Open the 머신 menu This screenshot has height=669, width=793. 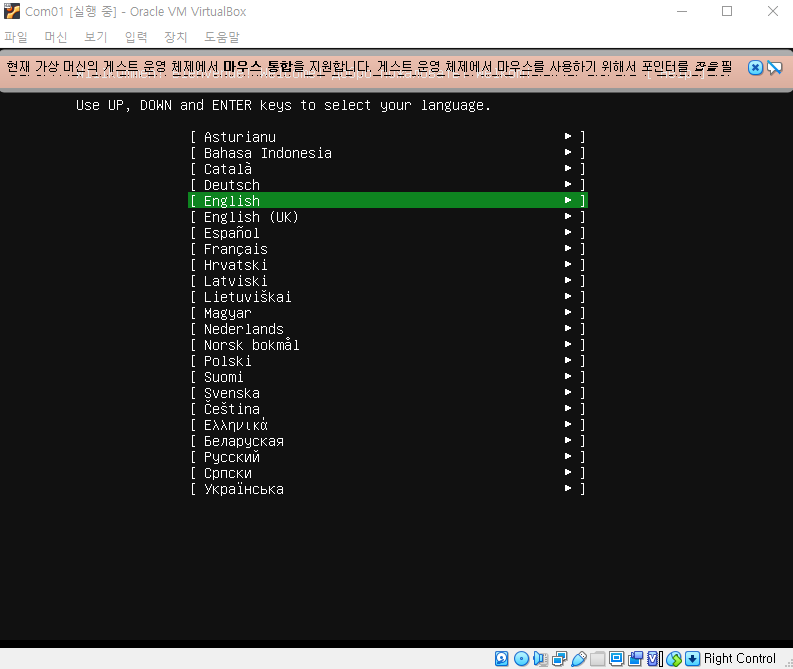56,37
